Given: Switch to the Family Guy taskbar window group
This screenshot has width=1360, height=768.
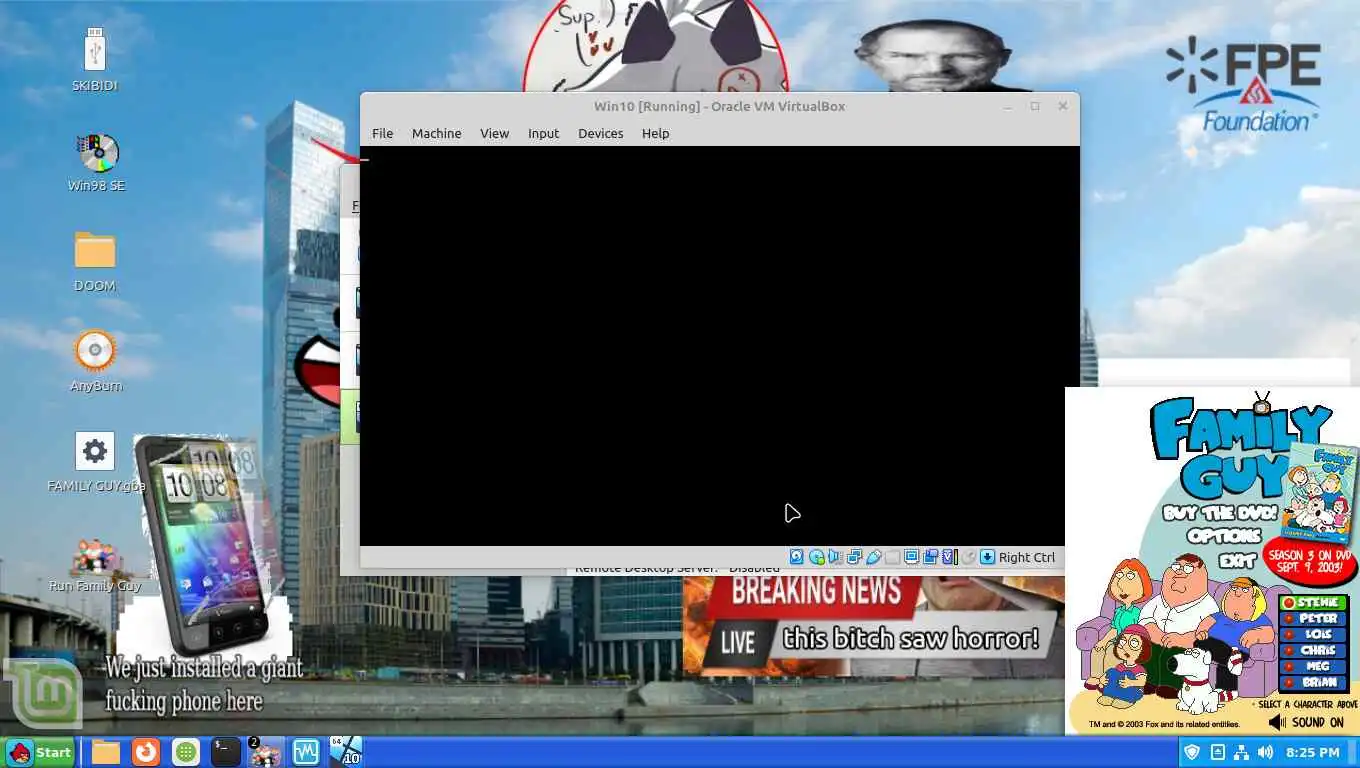Looking at the screenshot, I should [x=265, y=752].
